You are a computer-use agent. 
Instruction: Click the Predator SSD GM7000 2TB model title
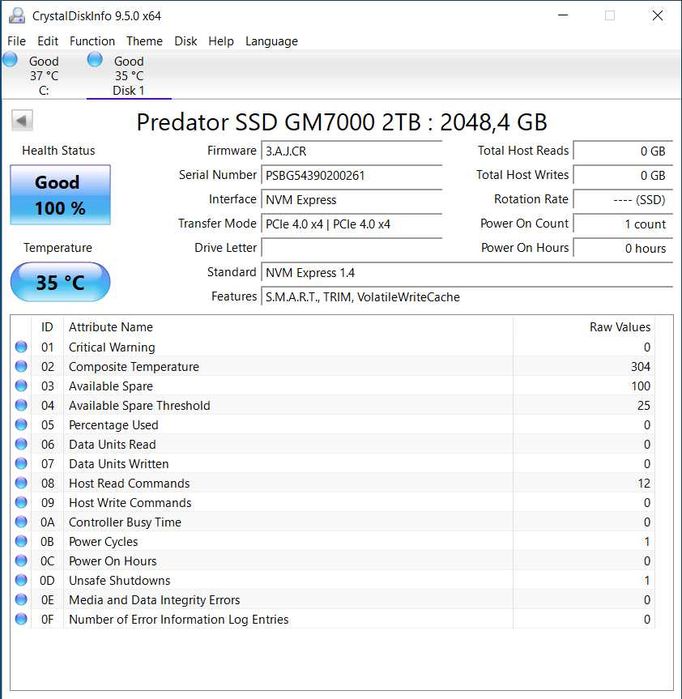pyautogui.click(x=341, y=122)
